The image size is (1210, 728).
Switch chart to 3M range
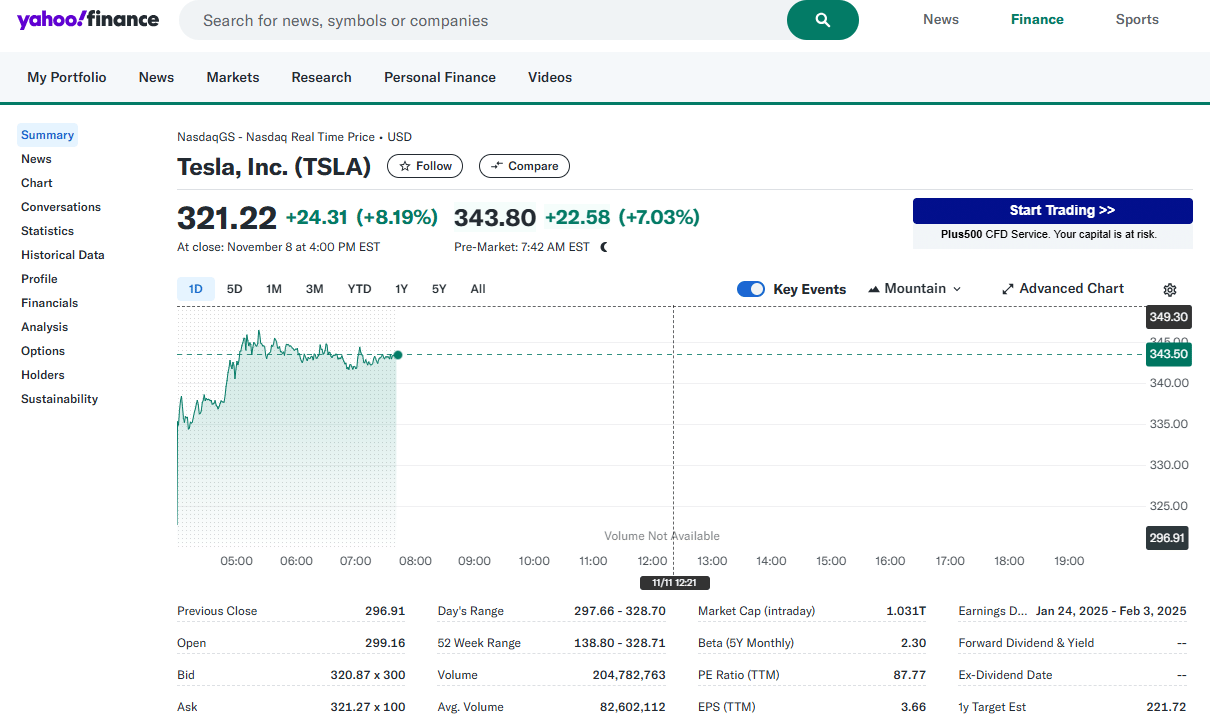coord(315,289)
